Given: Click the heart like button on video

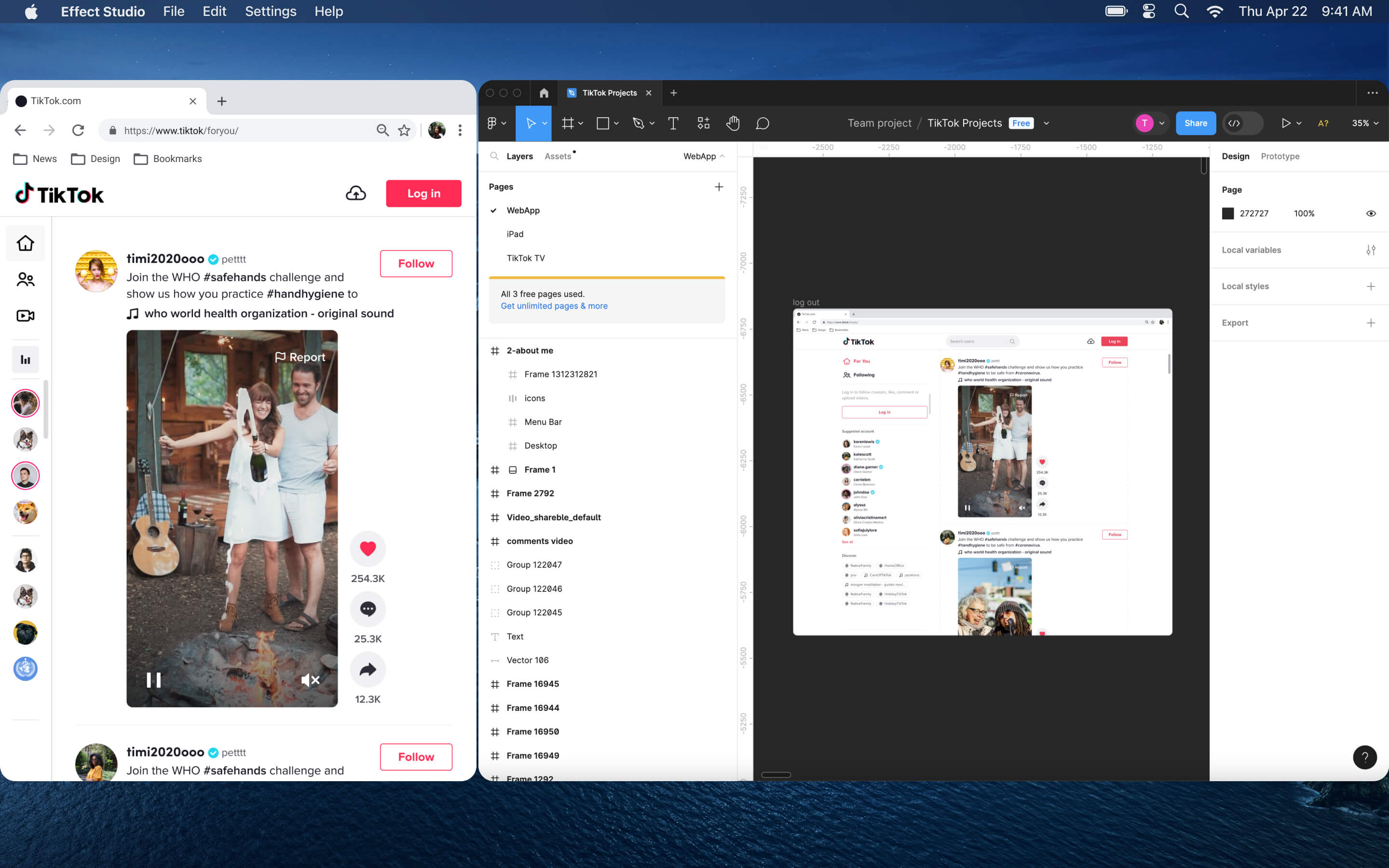Looking at the screenshot, I should point(368,549).
